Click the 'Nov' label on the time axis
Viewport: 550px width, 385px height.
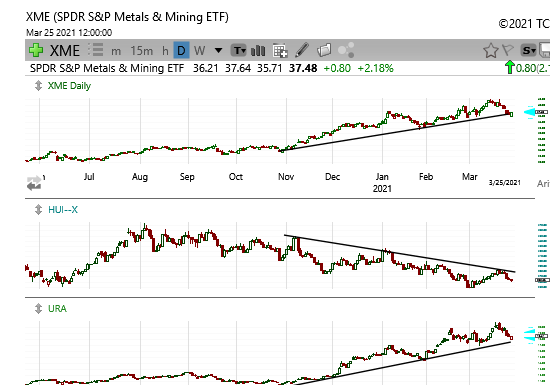tap(286, 177)
